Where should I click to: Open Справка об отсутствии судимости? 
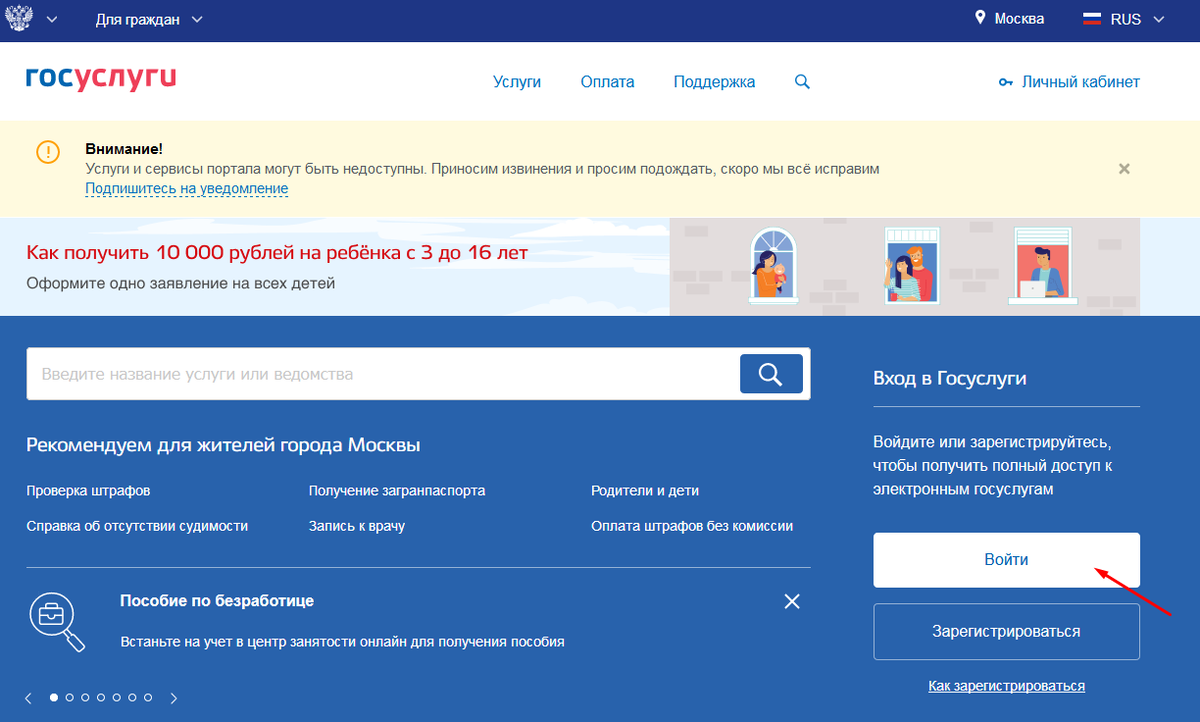point(137,526)
